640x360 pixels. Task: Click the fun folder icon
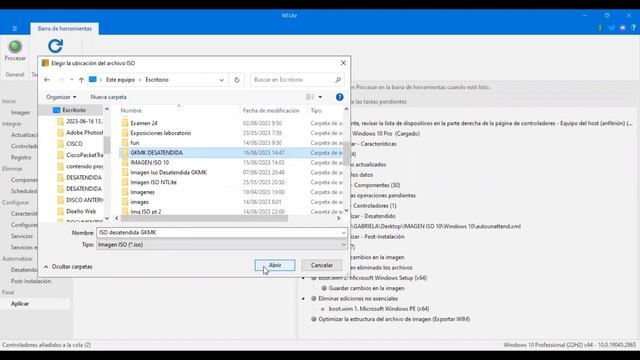125,143
